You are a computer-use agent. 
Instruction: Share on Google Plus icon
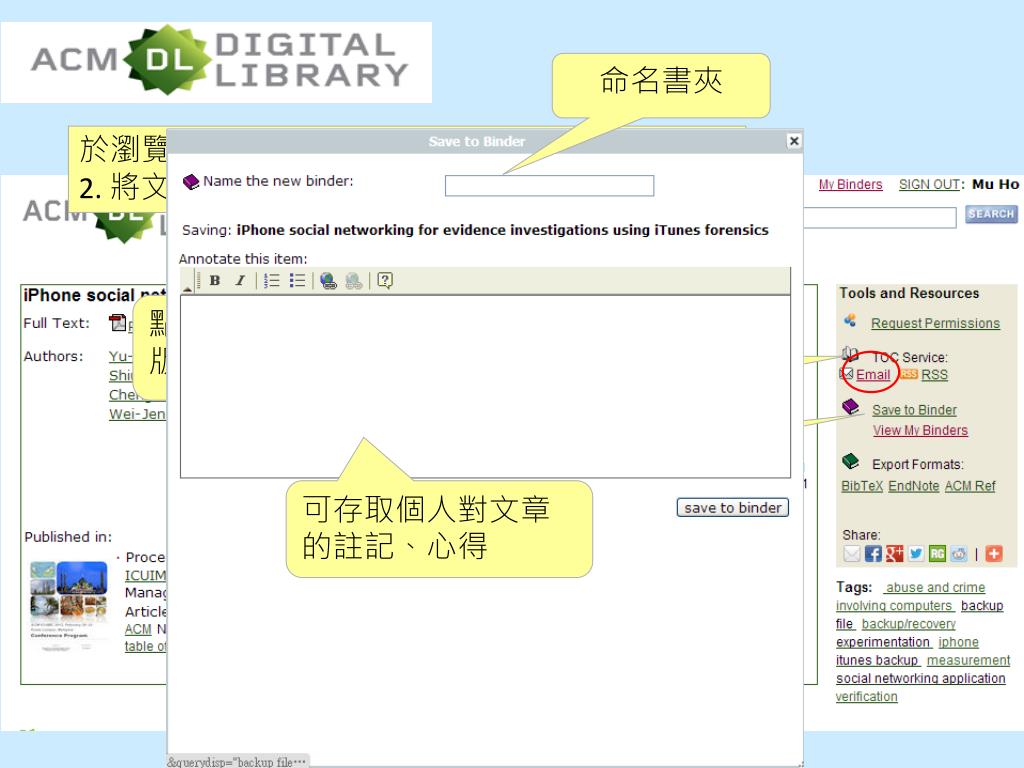[895, 554]
